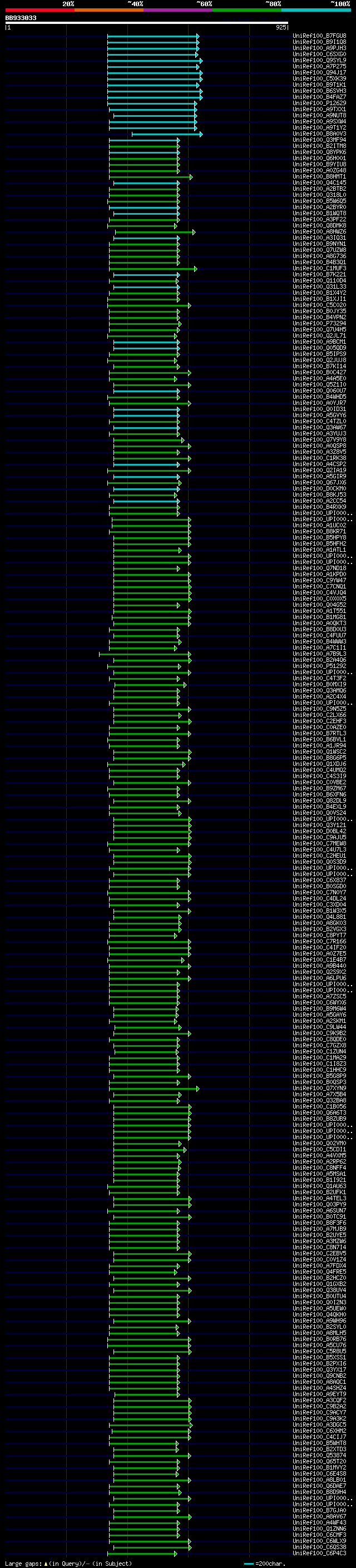Viewport: 356px width, 1568px height.
Task: Open hit UniRef100_A8LB01
Action: [x=319, y=1480]
